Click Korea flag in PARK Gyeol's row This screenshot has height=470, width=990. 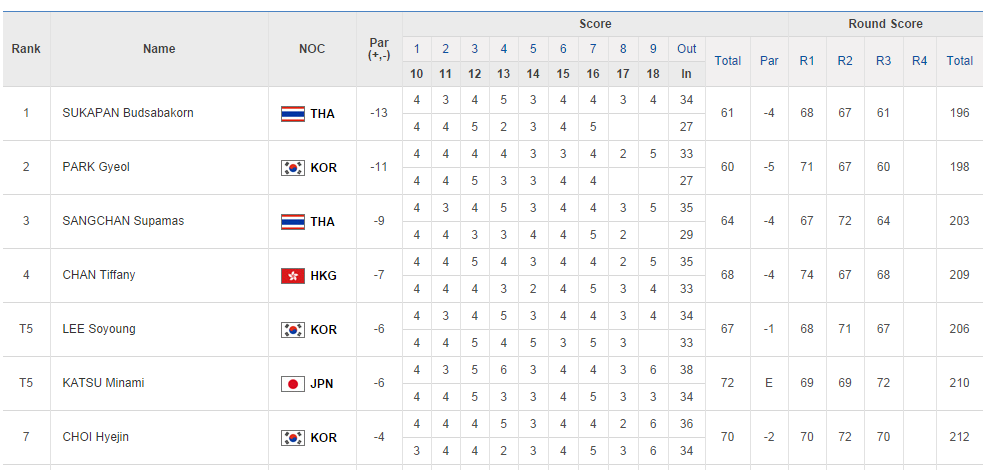292,167
